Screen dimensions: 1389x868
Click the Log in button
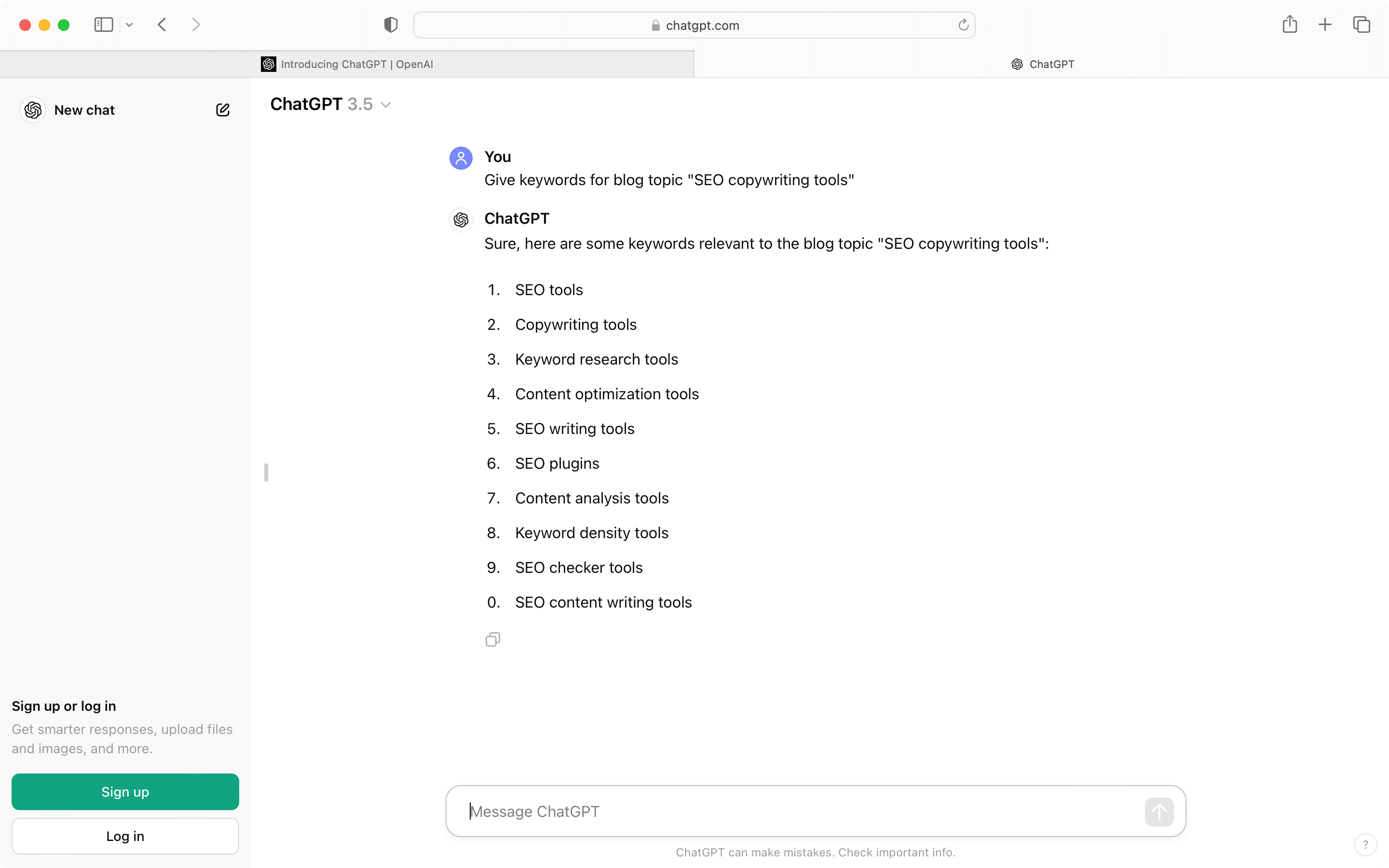(125, 836)
